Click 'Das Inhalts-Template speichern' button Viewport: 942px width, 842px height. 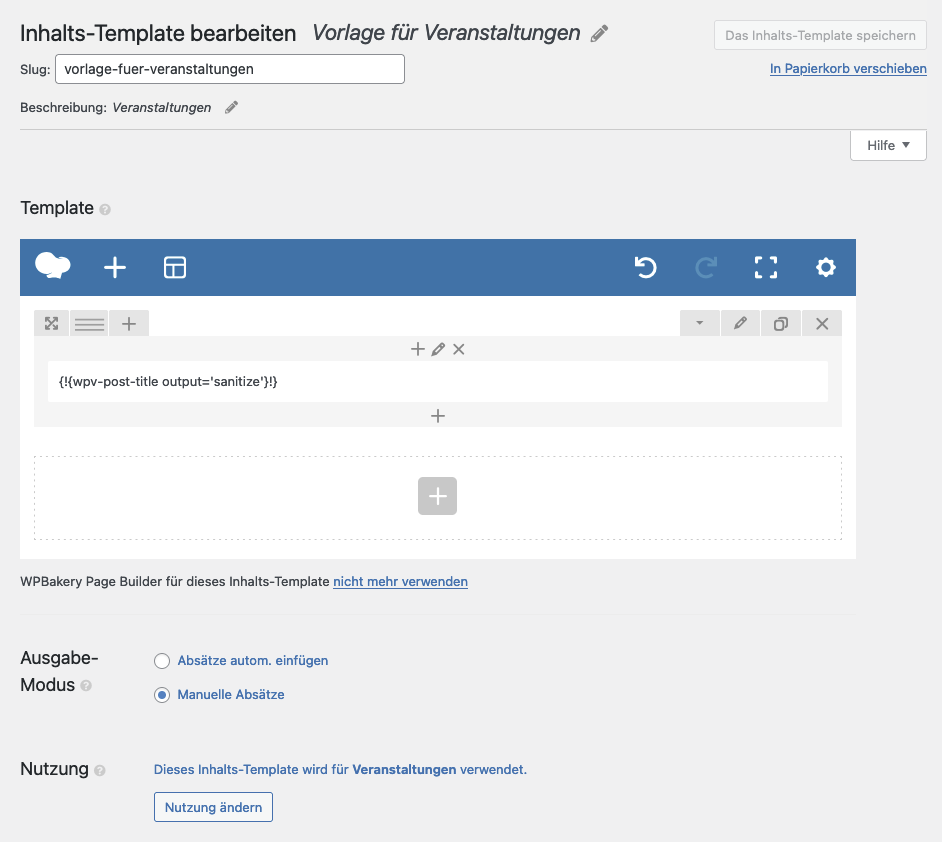[x=820, y=35]
